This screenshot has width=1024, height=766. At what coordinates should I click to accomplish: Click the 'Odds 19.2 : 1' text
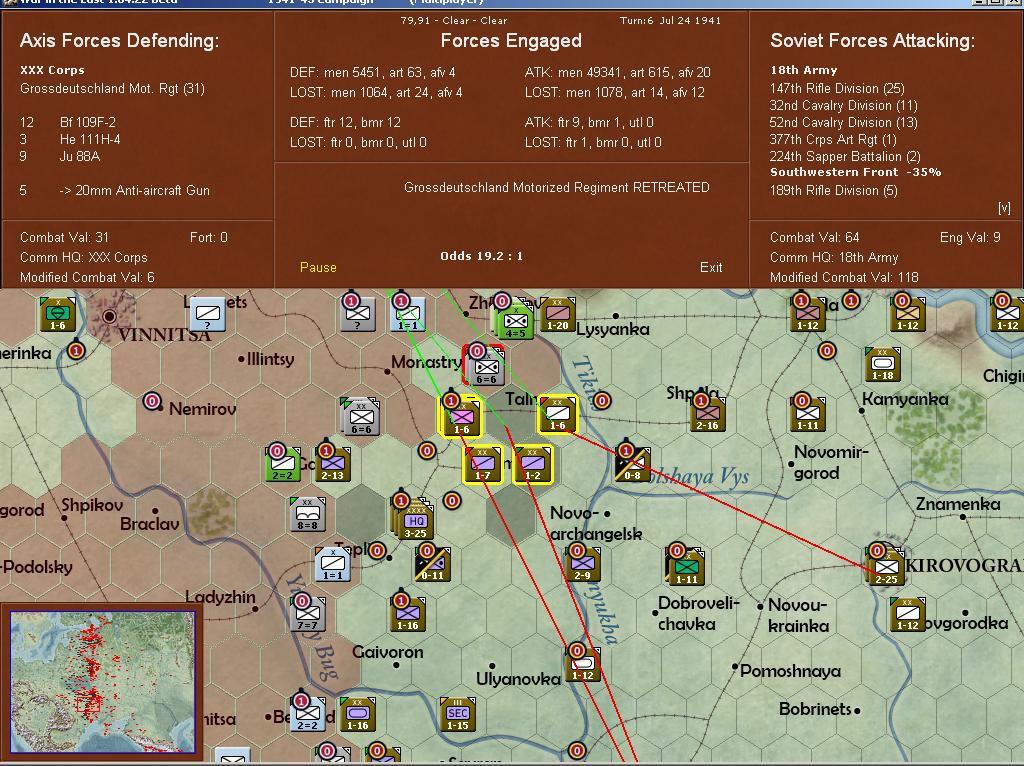481,256
